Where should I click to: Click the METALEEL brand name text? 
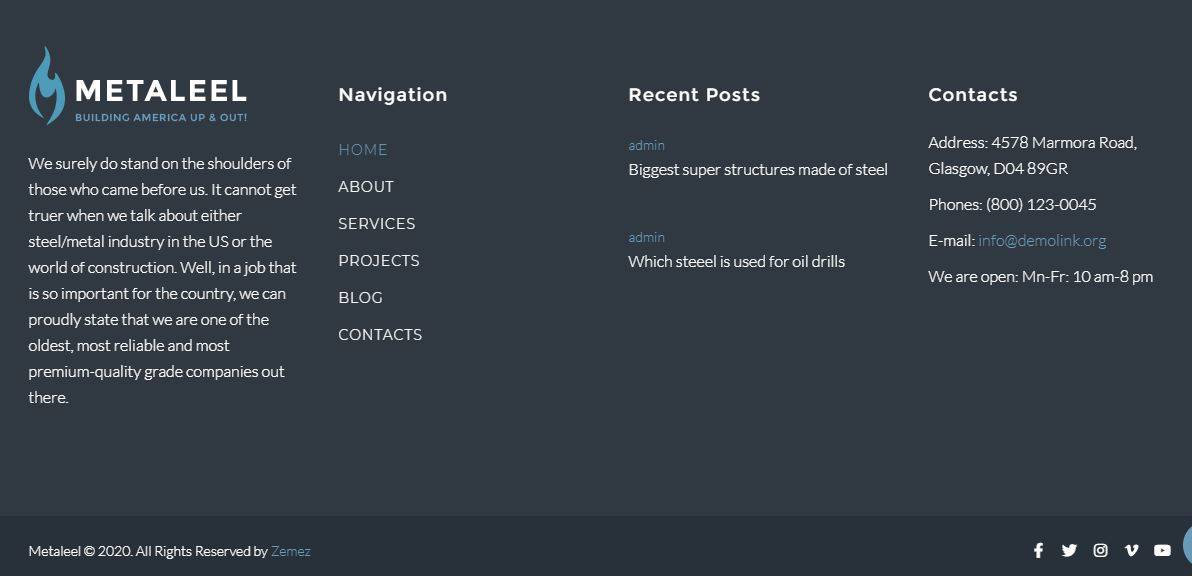pyautogui.click(x=161, y=92)
